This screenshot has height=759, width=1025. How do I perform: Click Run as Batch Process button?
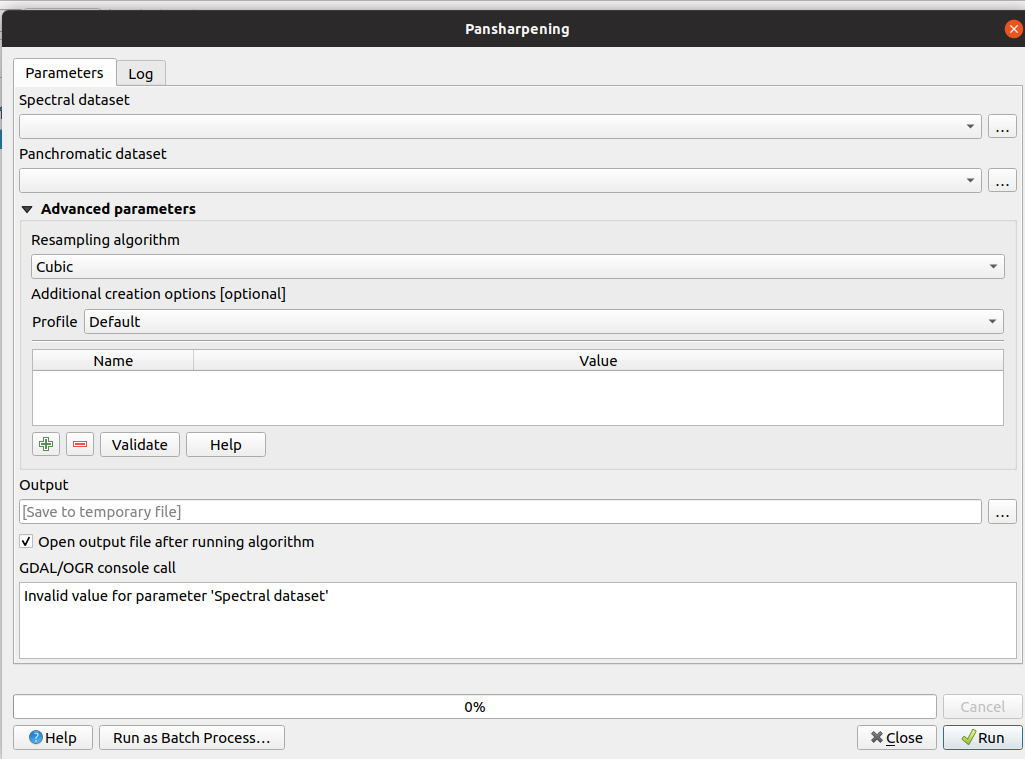point(192,738)
